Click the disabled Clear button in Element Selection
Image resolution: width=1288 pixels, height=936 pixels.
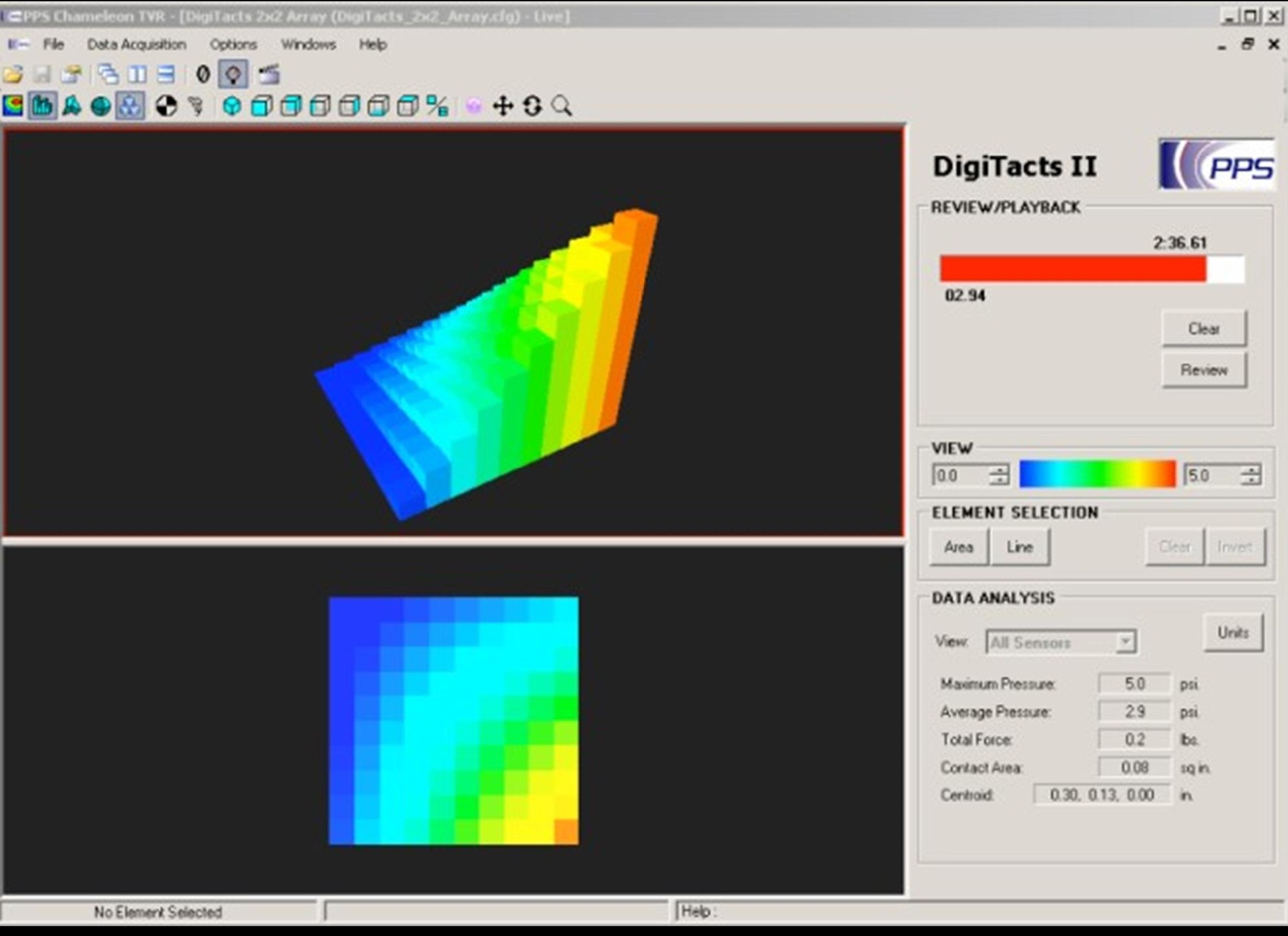(1175, 546)
